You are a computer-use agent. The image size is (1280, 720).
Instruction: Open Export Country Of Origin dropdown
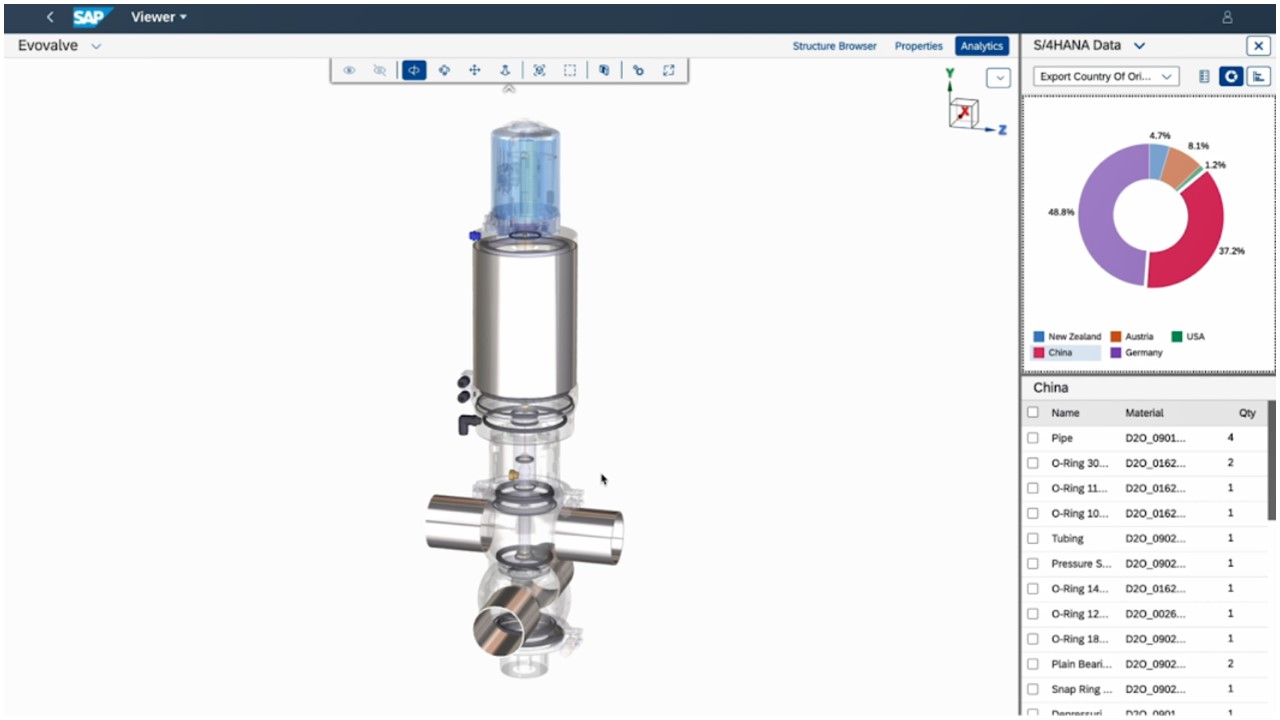pyautogui.click(x=1107, y=76)
